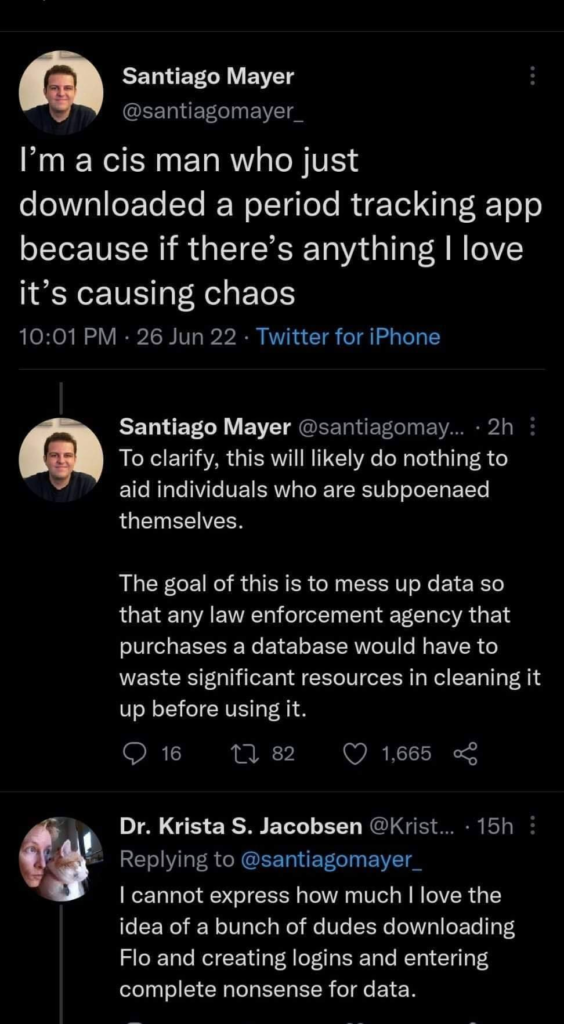The width and height of the screenshot is (564, 1024).
Task: Open the tweet text about period tracking app
Action: (x=281, y=228)
